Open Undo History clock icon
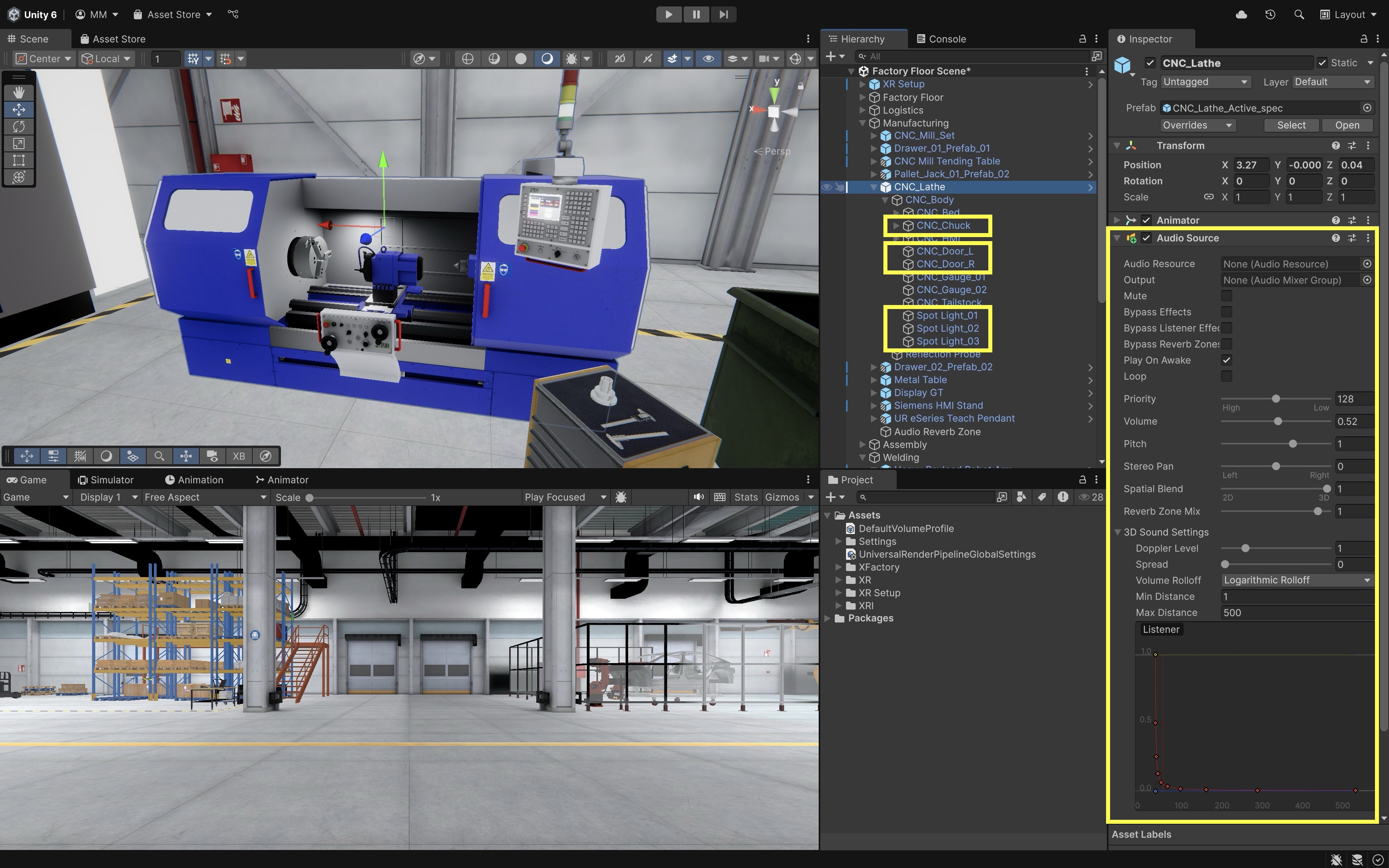 1270,14
